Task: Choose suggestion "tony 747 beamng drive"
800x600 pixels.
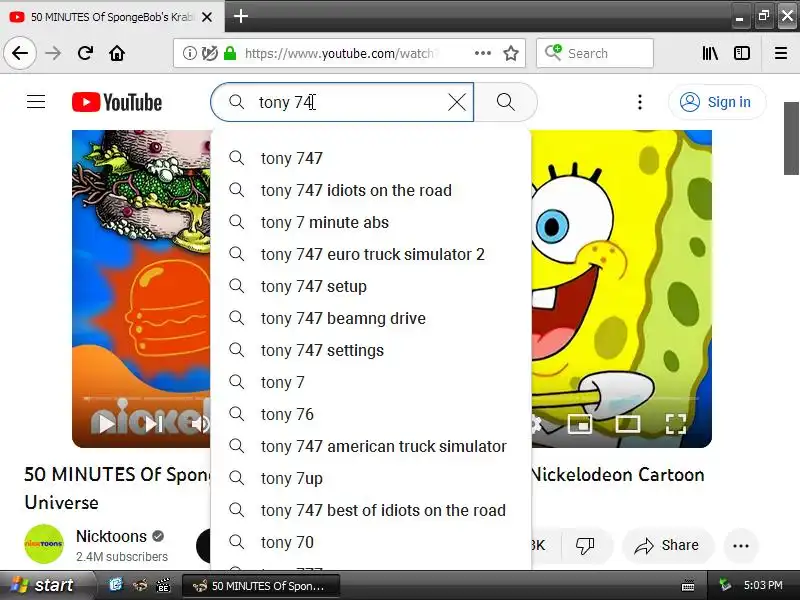Action: [x=371, y=318]
